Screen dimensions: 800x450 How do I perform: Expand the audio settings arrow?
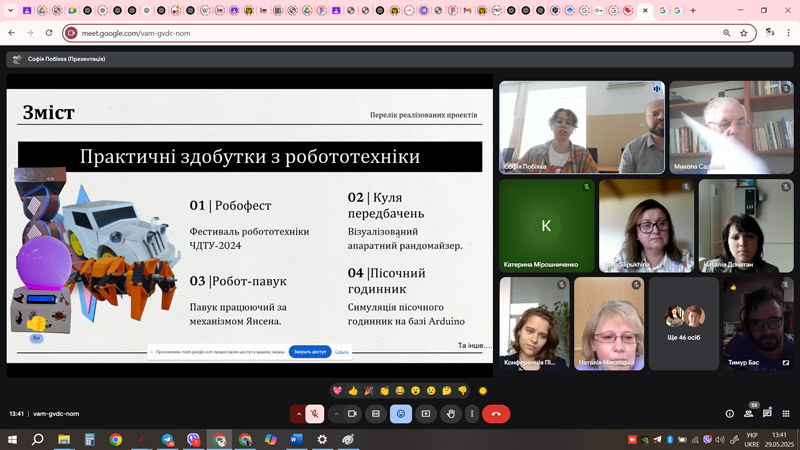pyautogui.click(x=299, y=414)
